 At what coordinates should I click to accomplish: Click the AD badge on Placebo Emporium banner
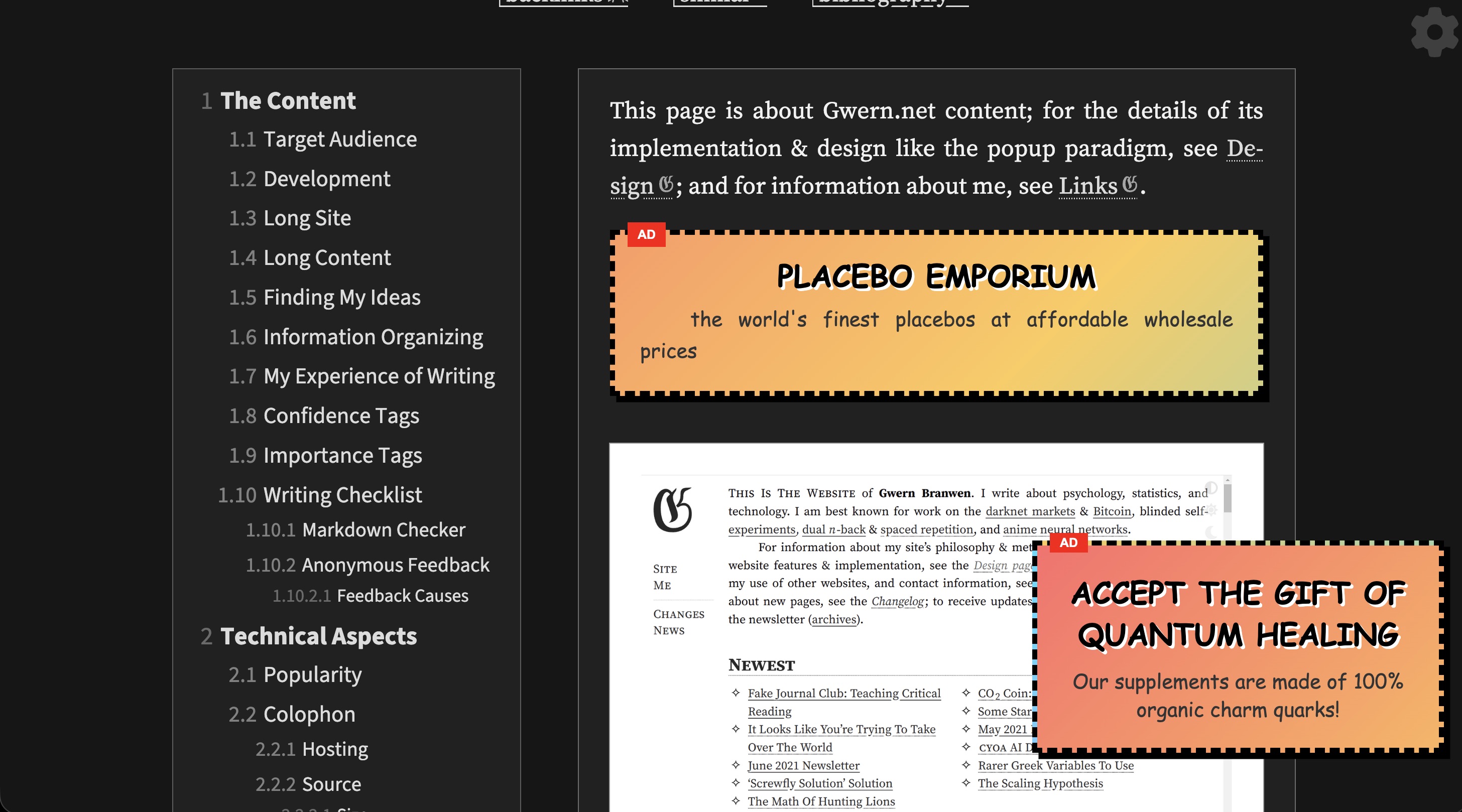point(646,234)
